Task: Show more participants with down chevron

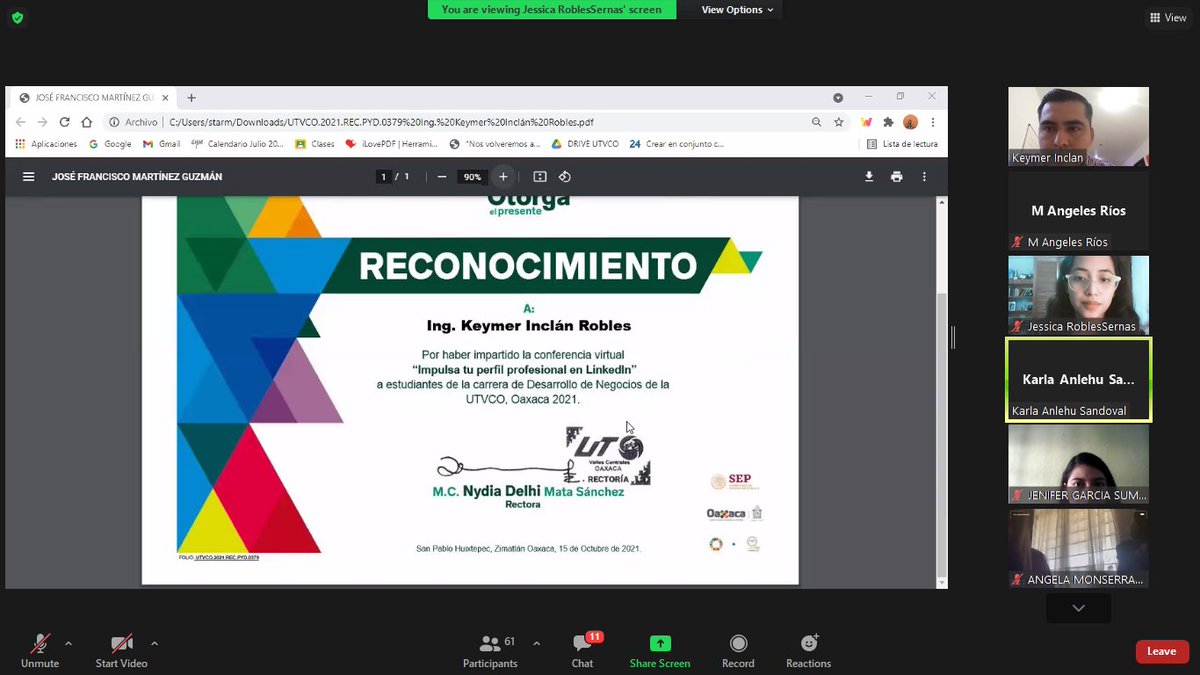Action: [1078, 608]
